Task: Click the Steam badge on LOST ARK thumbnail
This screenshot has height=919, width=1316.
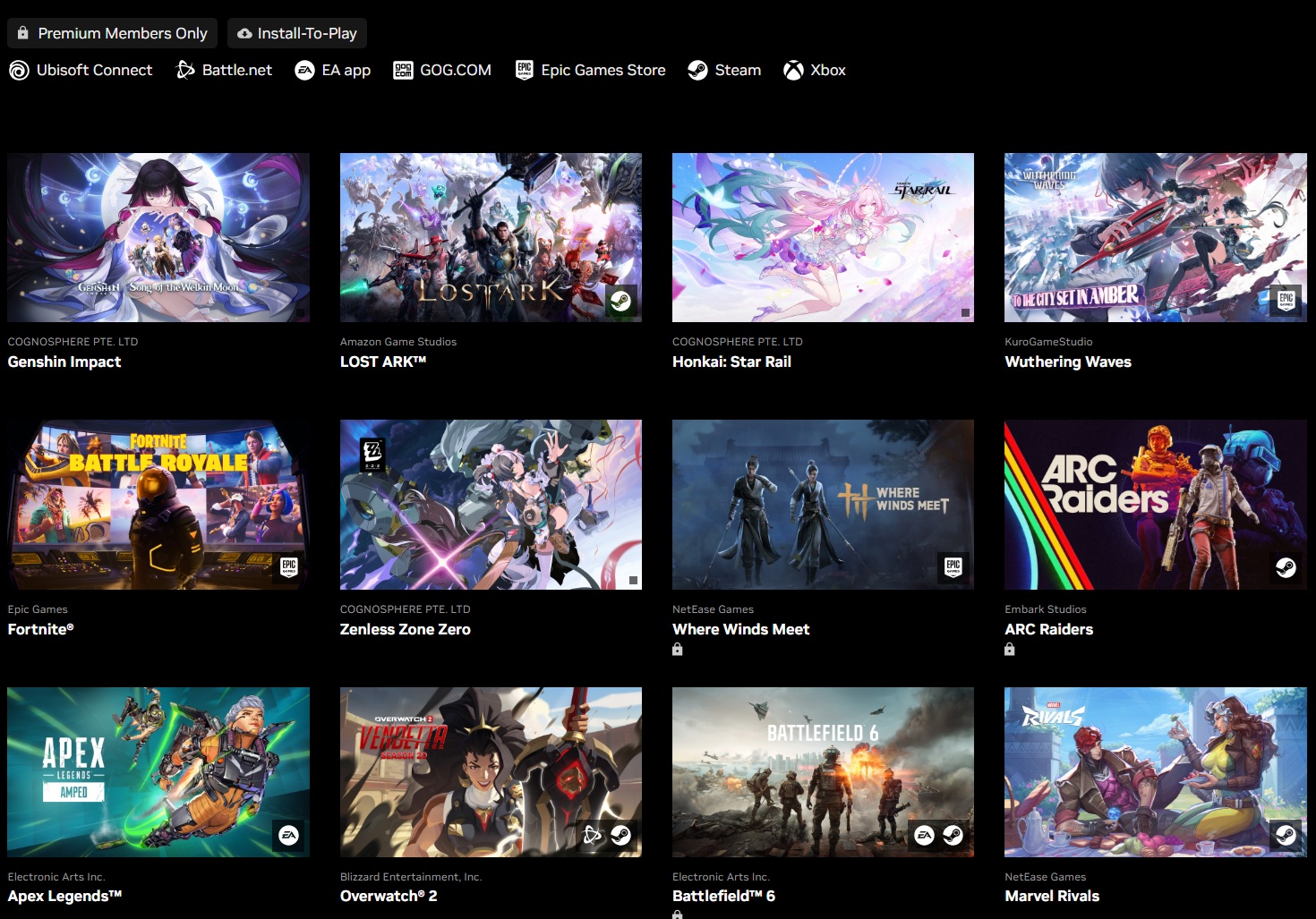Action: 620,302
